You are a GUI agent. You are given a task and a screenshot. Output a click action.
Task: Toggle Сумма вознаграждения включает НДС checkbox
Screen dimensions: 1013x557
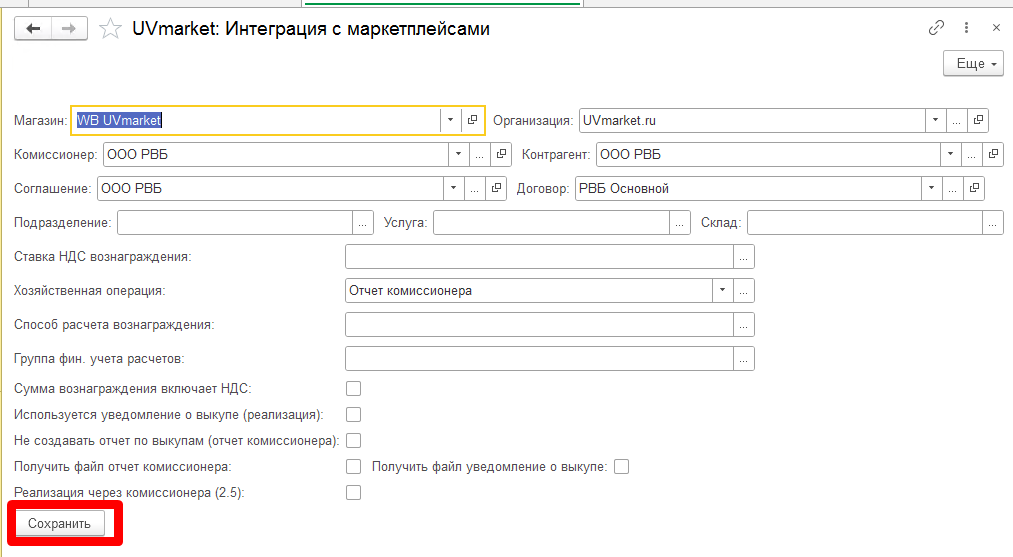353,389
